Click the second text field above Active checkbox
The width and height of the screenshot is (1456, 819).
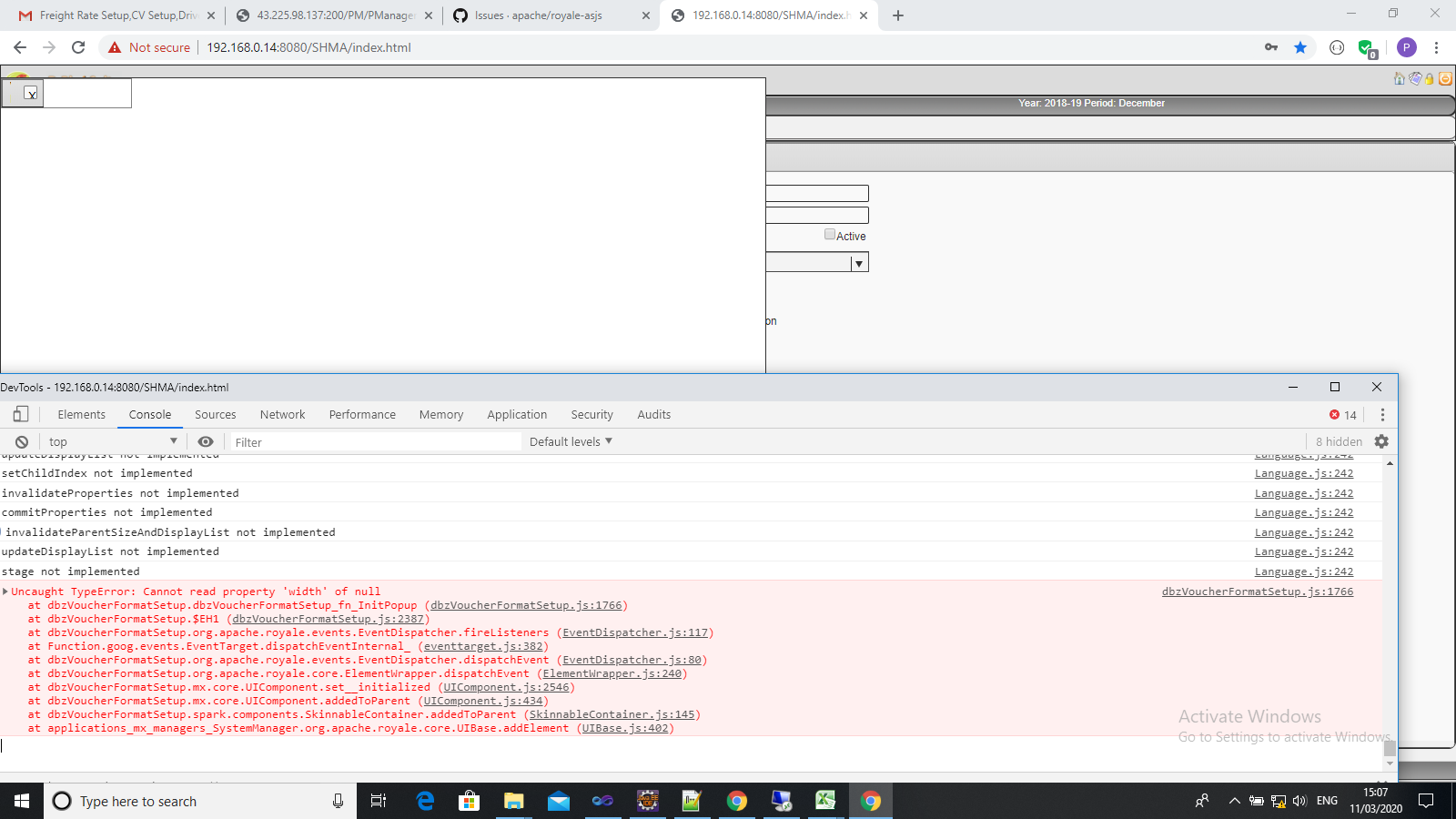817,215
